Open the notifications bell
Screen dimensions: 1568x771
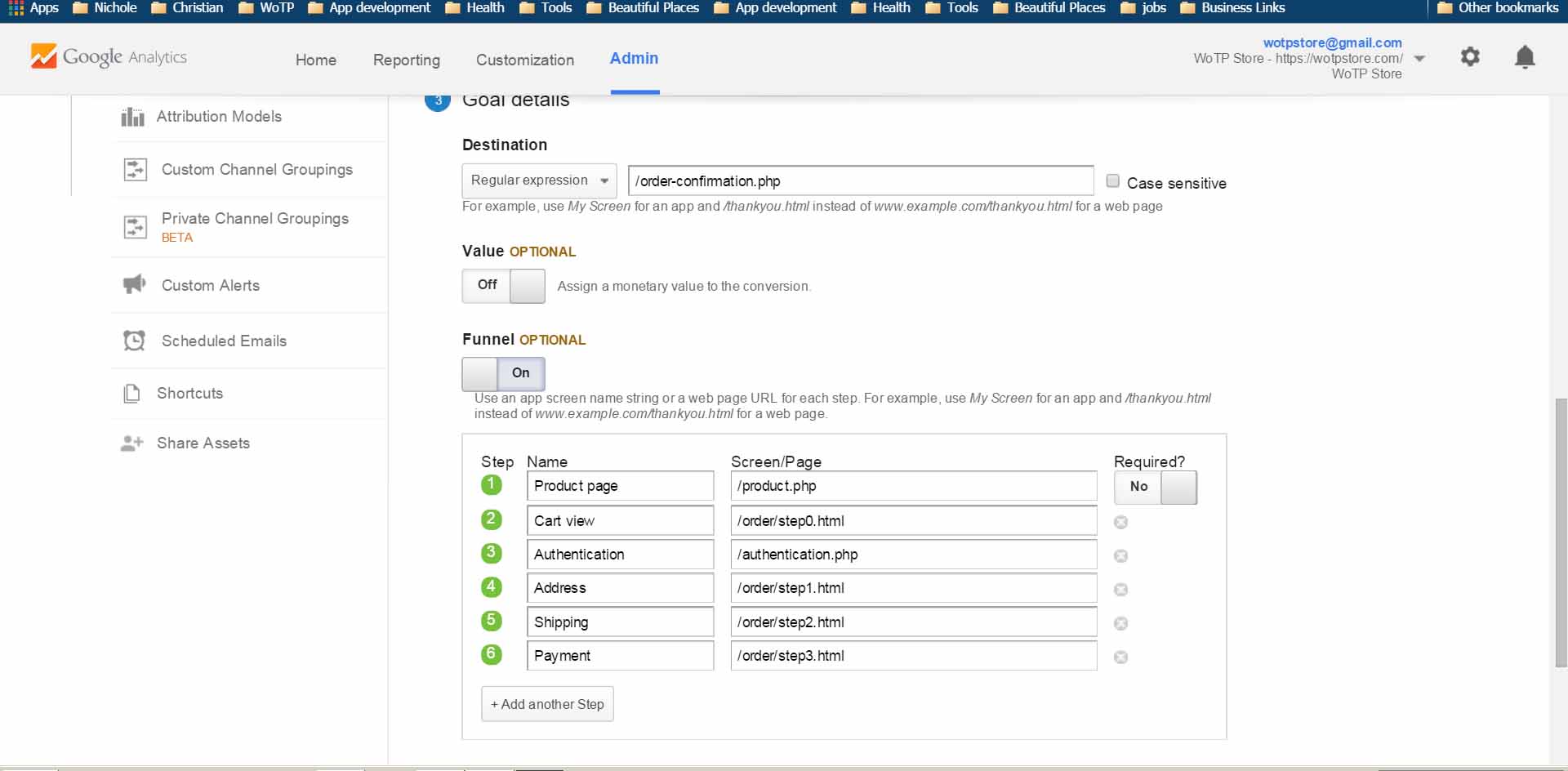point(1525,57)
